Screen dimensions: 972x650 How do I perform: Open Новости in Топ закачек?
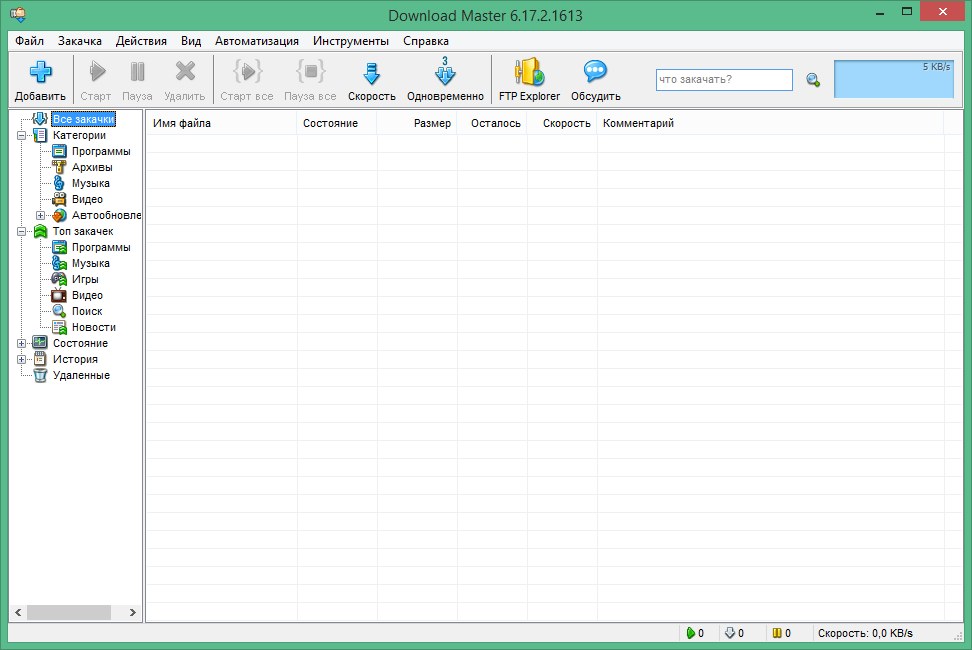coord(94,327)
